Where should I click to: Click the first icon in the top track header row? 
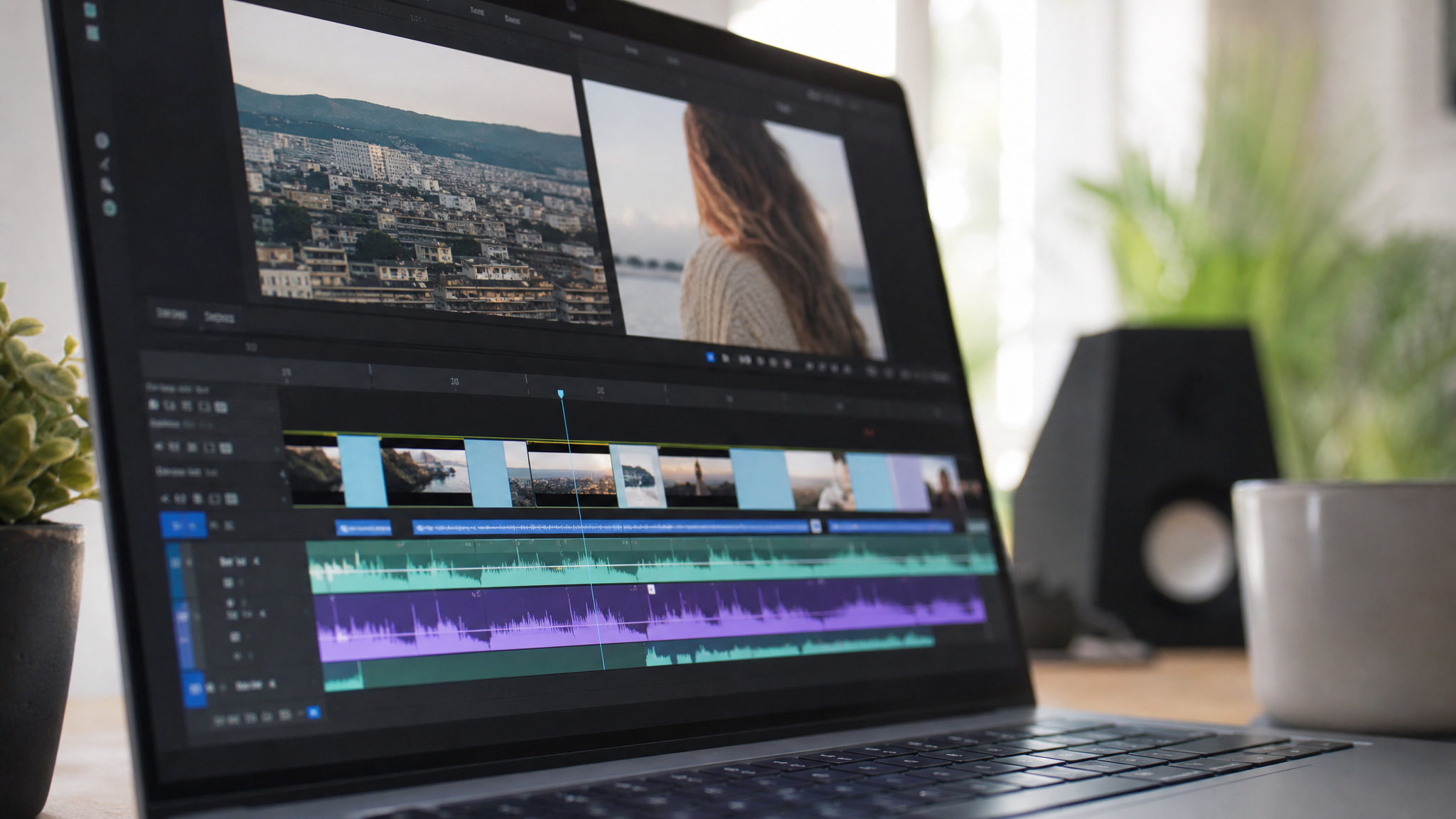(153, 405)
